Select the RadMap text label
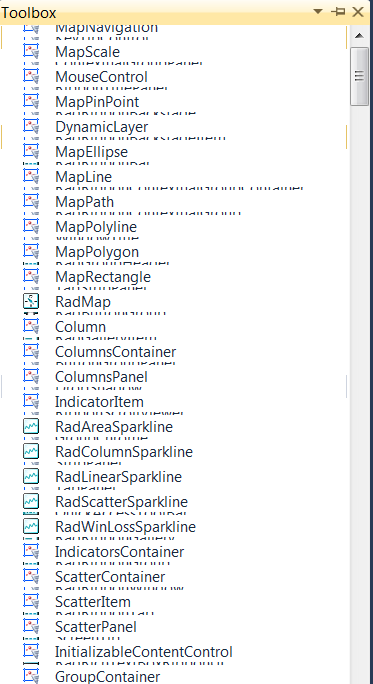The width and height of the screenshot is (373, 684). pyautogui.click(x=83, y=302)
